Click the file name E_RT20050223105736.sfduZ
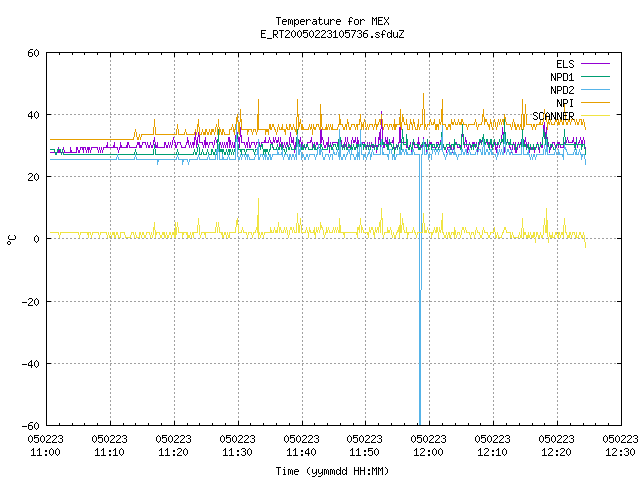Image resolution: width=640 pixels, height=480 pixels. pyautogui.click(x=332, y=34)
